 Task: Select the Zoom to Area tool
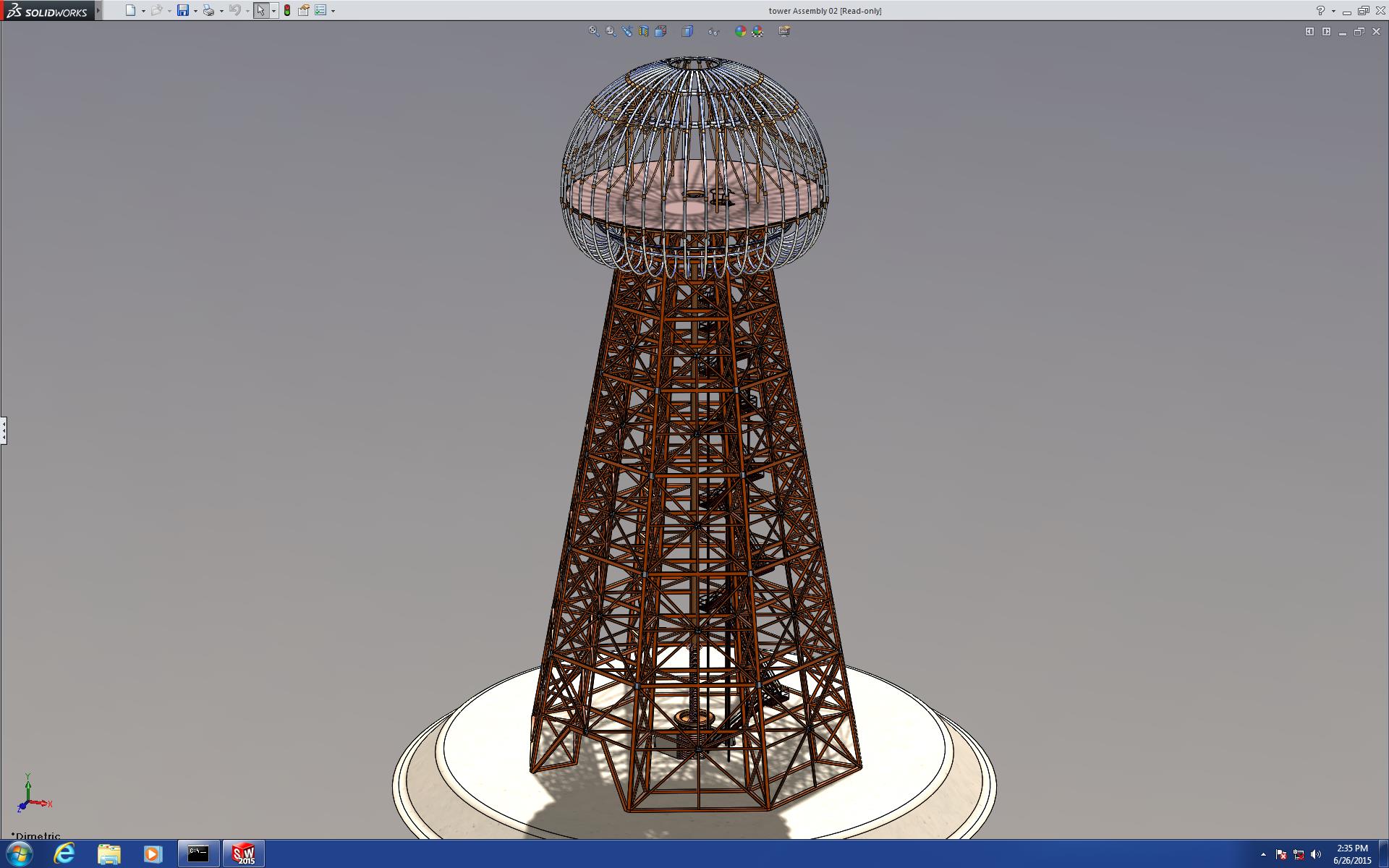611,31
